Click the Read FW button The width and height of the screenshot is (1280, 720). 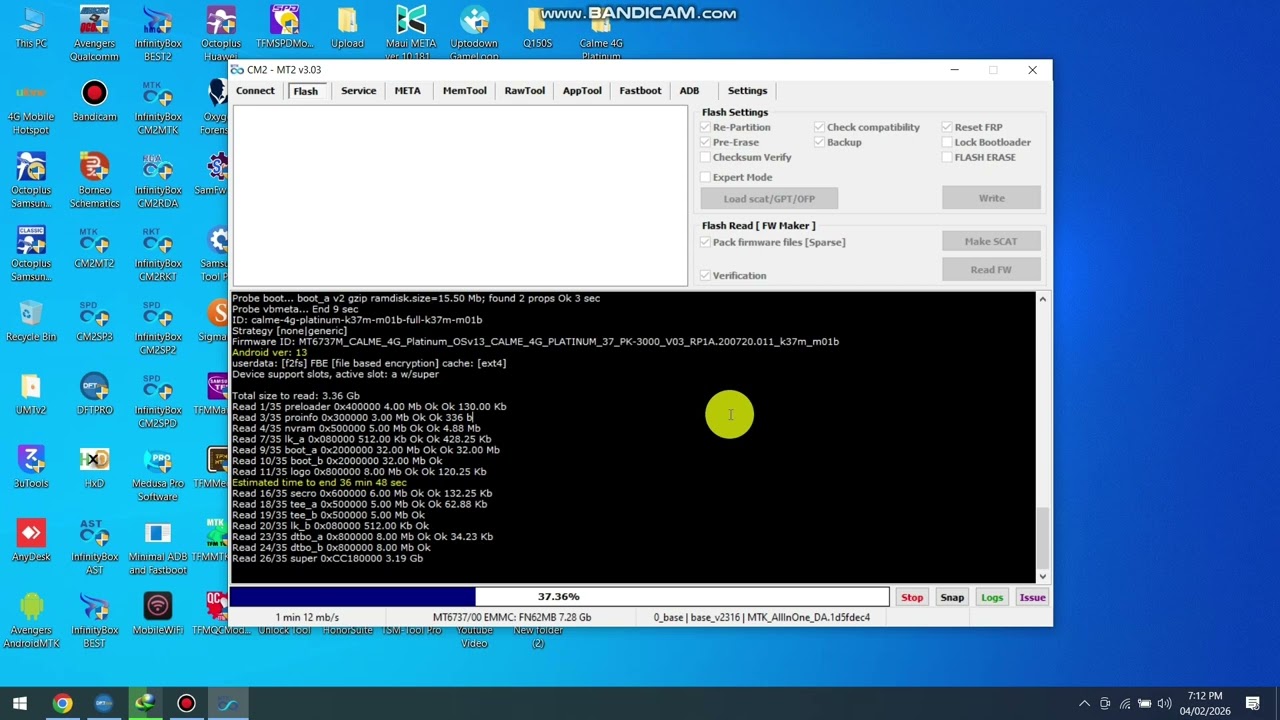tap(991, 269)
